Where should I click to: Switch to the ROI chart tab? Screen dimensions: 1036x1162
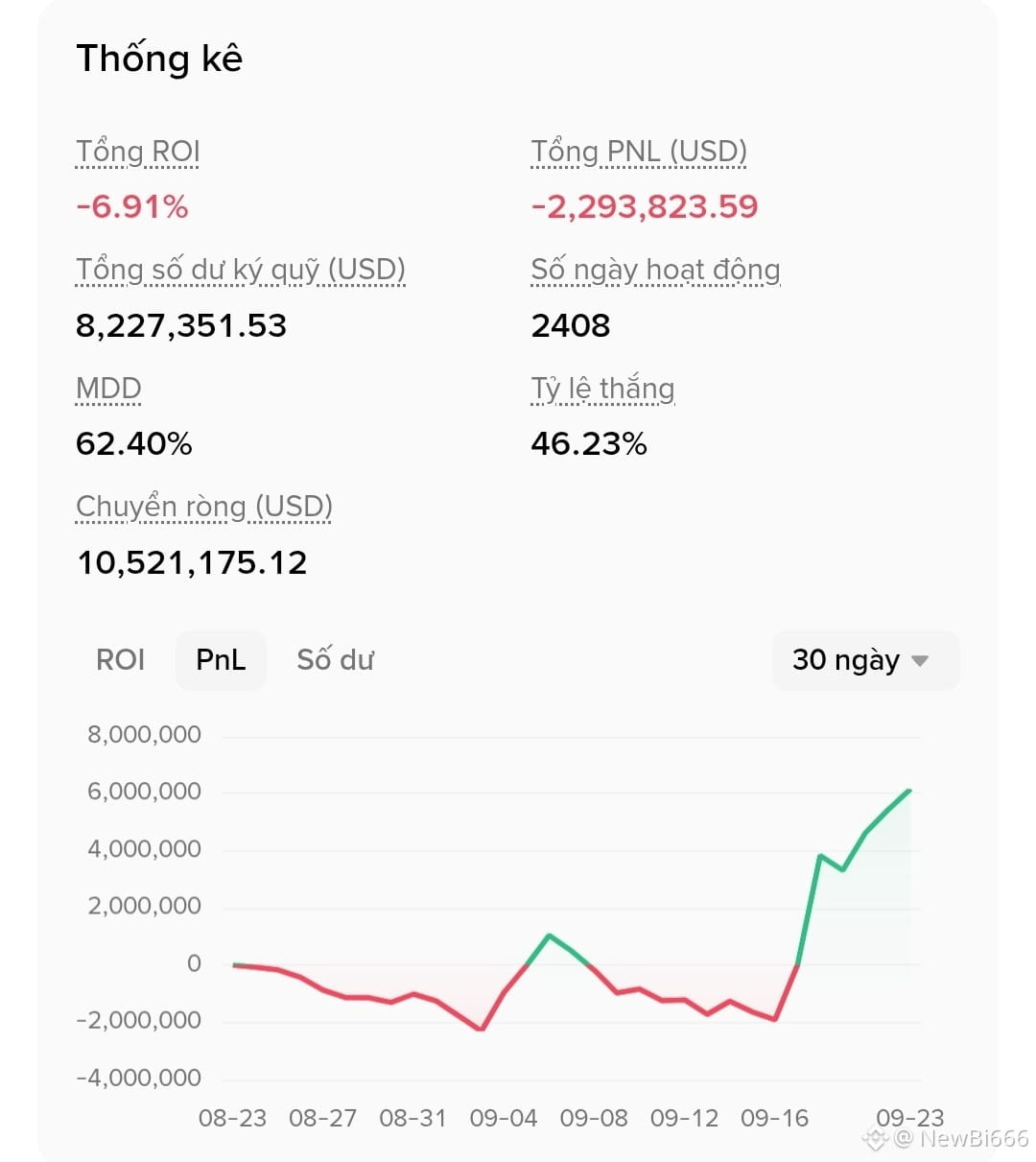[x=121, y=660]
